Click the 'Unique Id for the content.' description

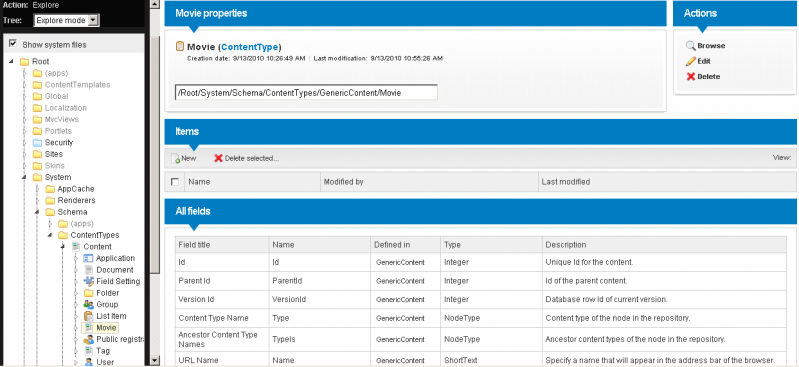click(x=589, y=263)
